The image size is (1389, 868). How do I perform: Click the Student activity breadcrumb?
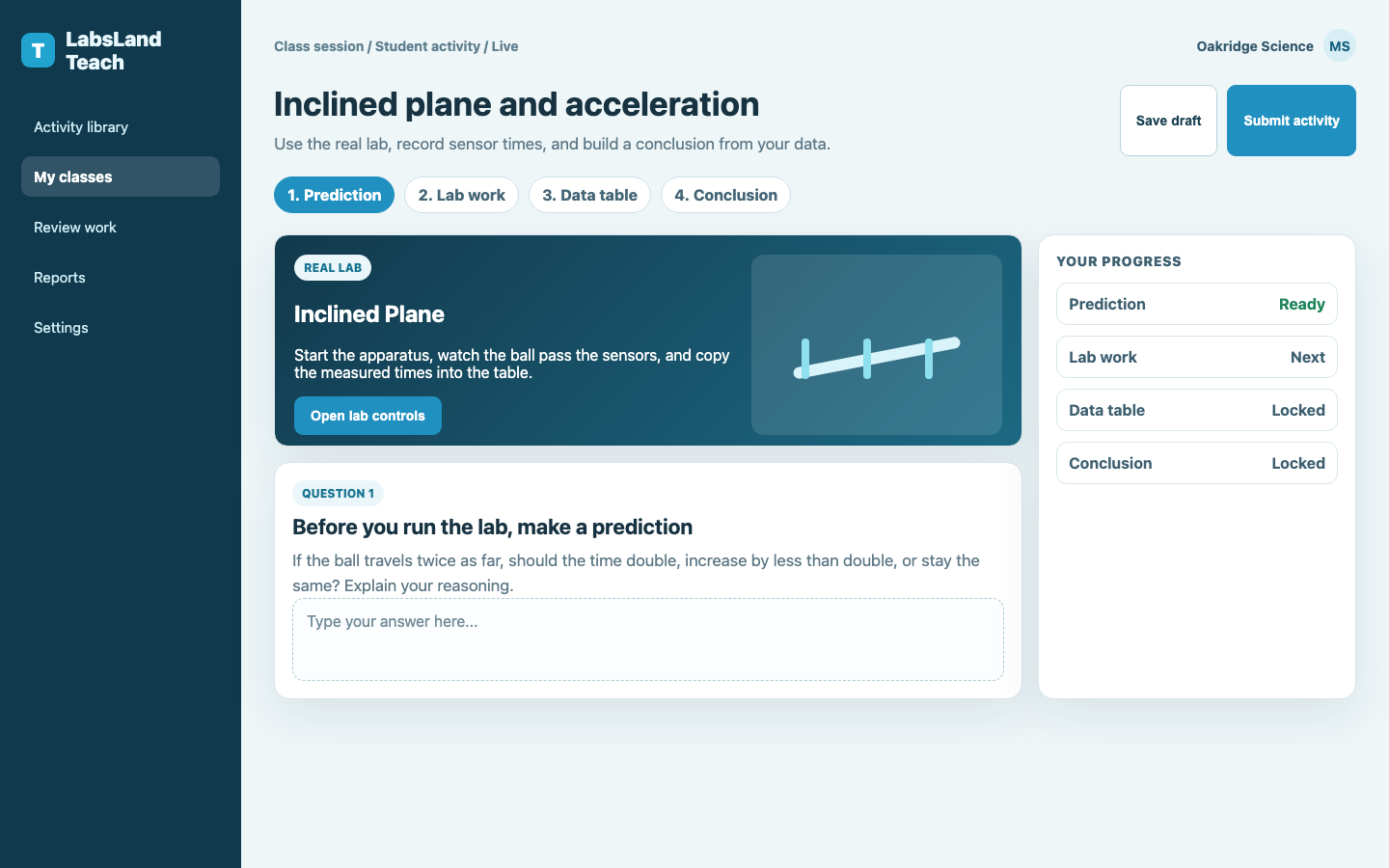427,46
